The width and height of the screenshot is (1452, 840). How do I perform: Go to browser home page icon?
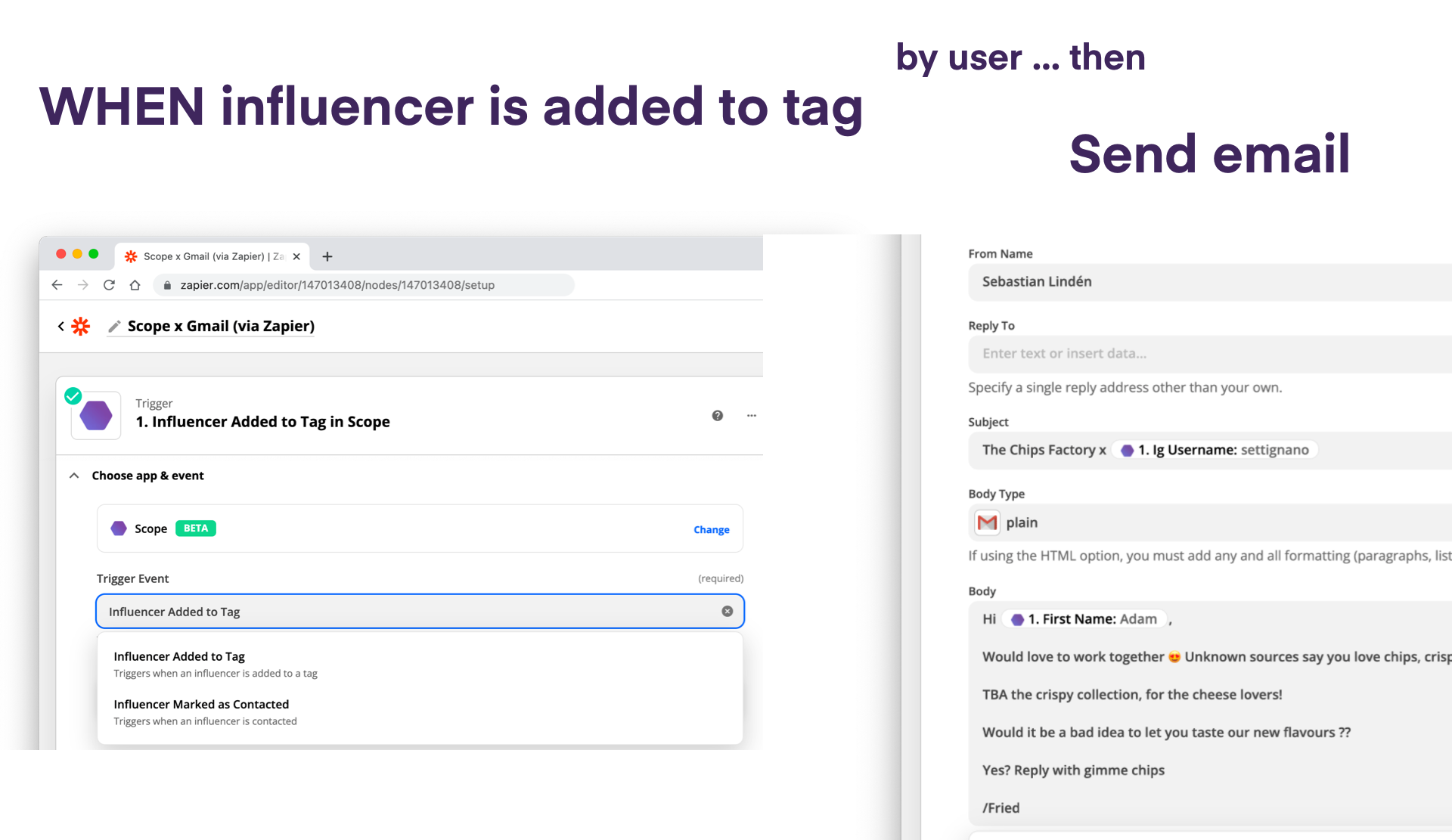tap(135, 285)
